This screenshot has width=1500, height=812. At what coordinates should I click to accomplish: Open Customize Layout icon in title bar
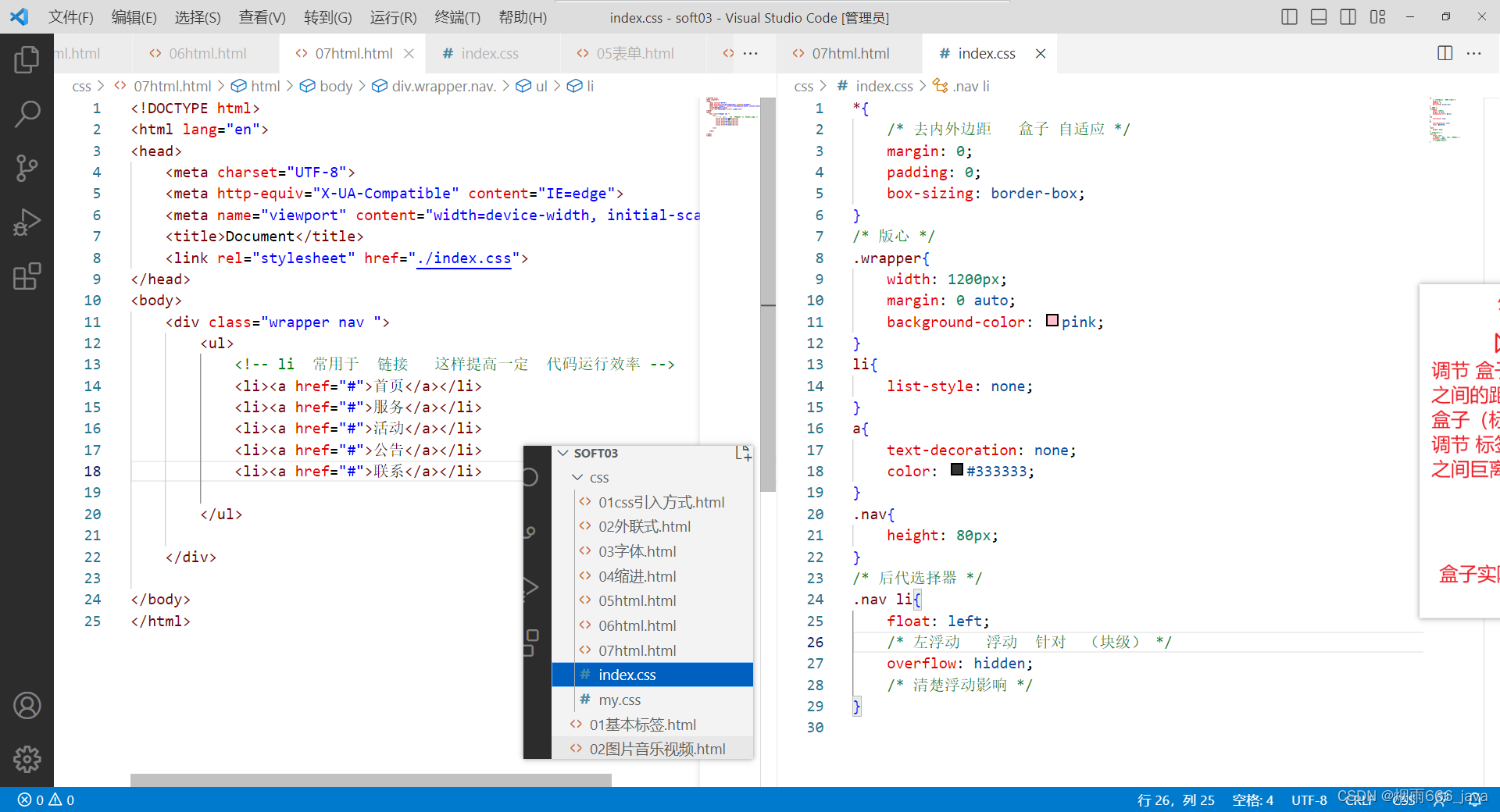pyautogui.click(x=1378, y=16)
